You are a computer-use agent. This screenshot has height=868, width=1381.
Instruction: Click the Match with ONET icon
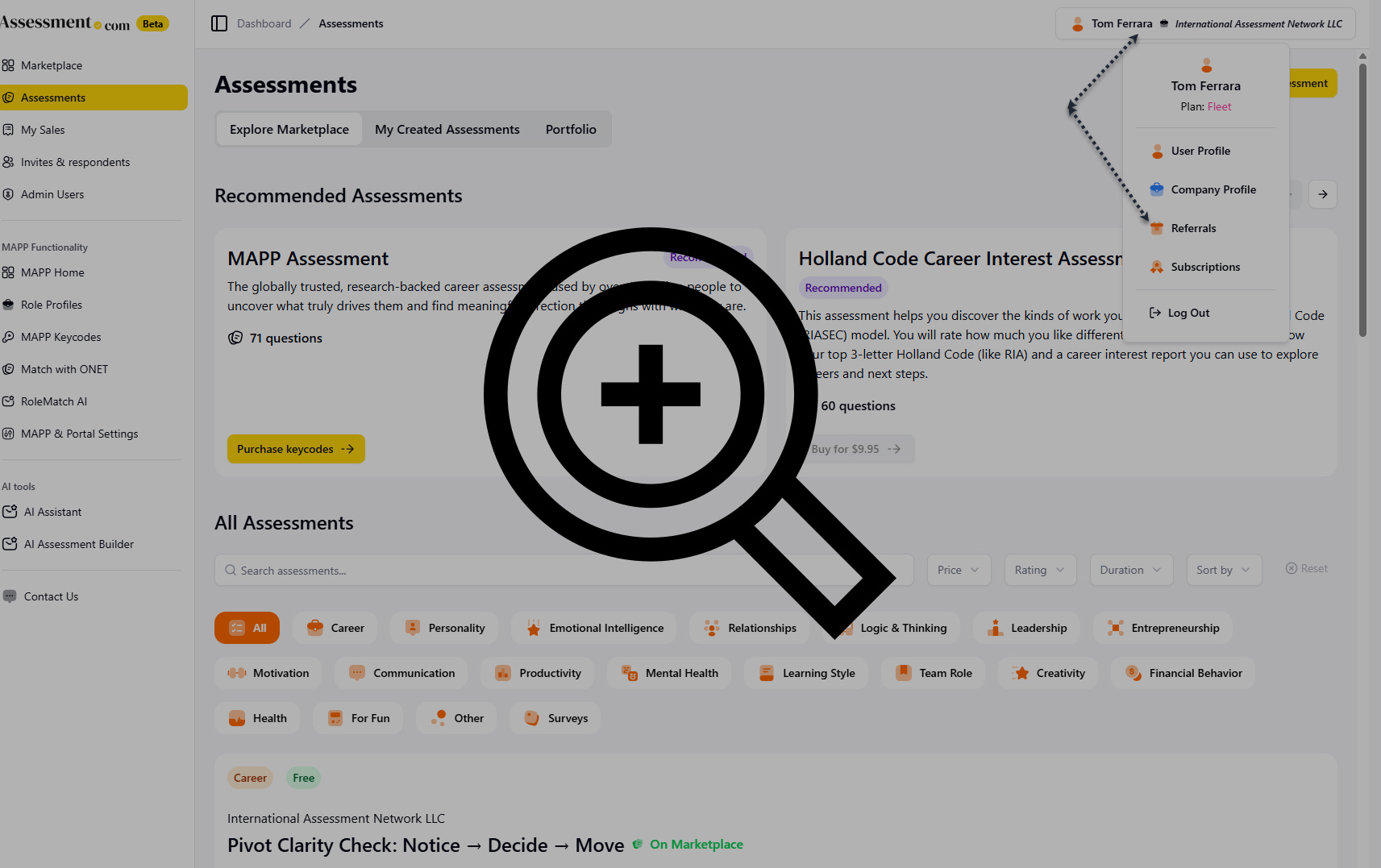8,369
